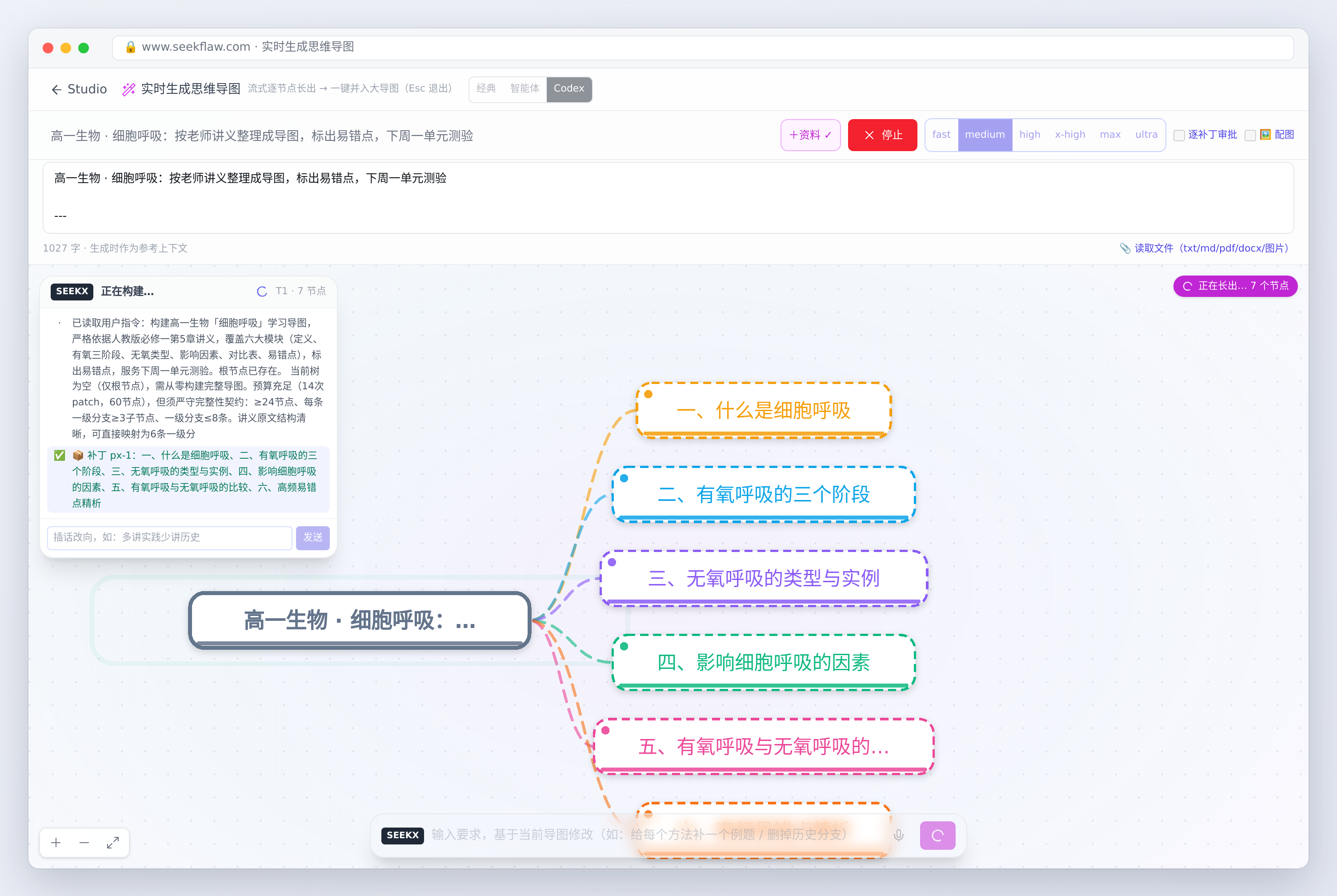The height and width of the screenshot is (896, 1337).
Task: Select node 五、有氧呼吸与无氧呼吸的…
Action: (x=764, y=746)
